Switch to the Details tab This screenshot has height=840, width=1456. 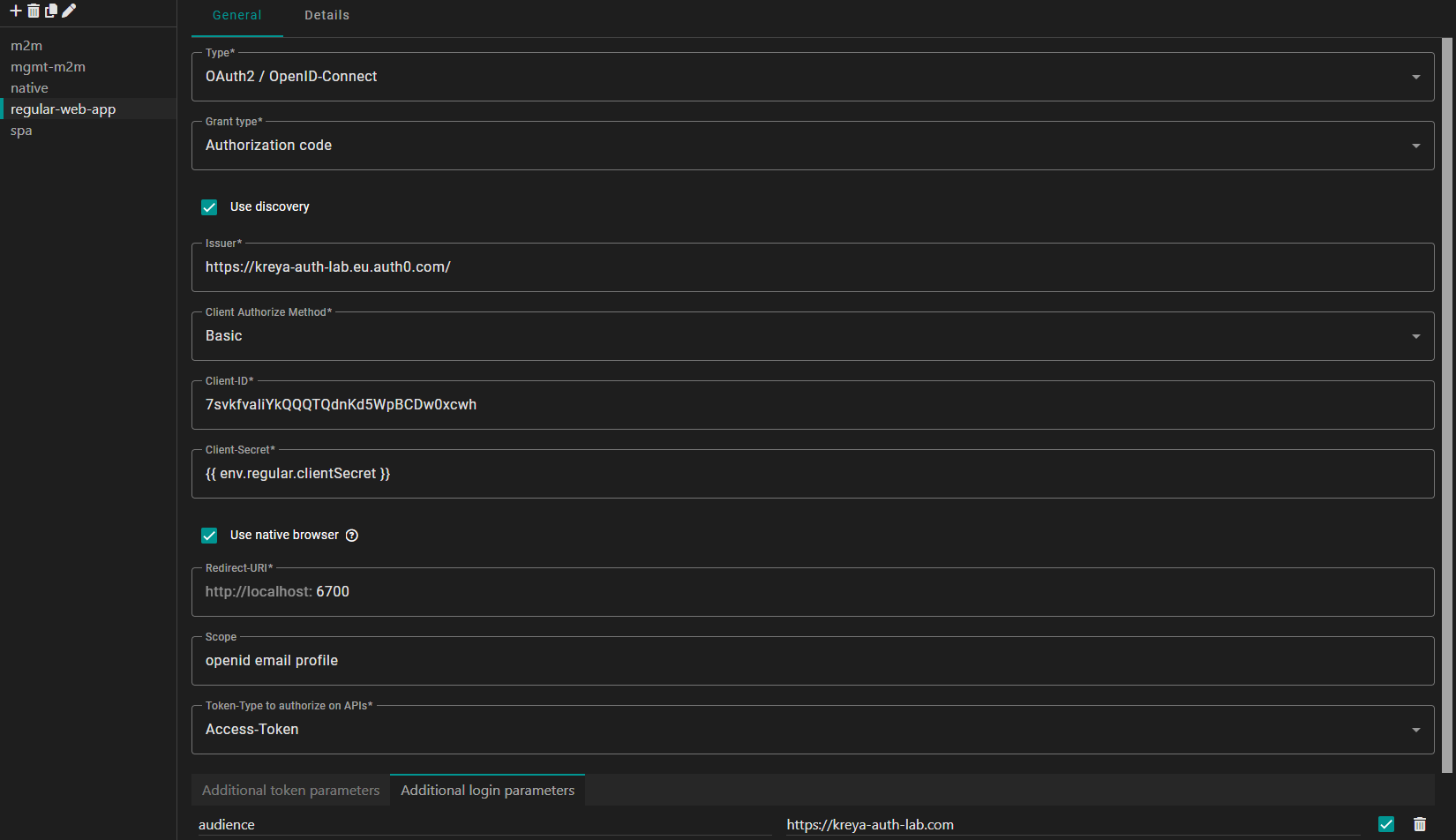[326, 16]
